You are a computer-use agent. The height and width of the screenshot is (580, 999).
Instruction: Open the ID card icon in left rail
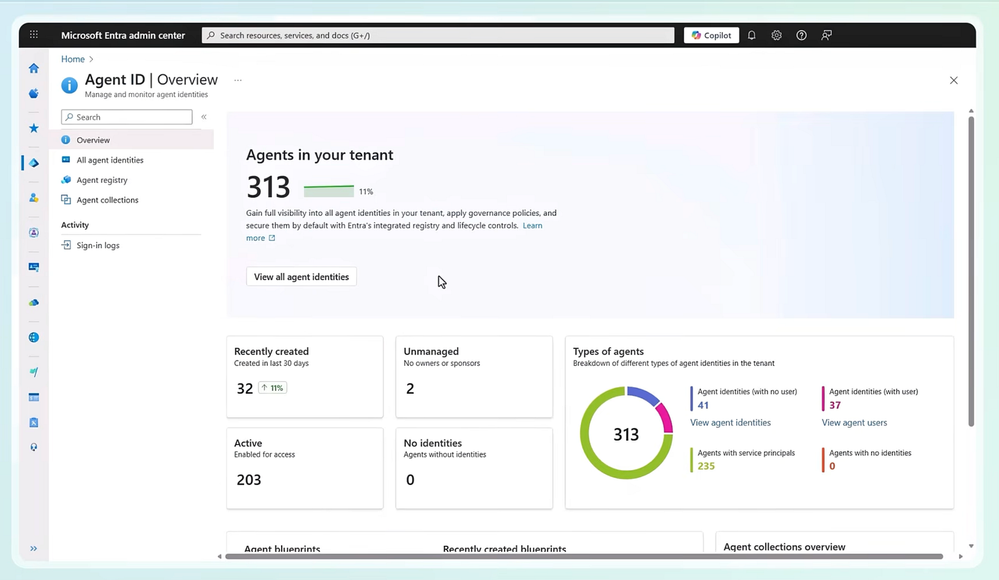click(x=34, y=267)
